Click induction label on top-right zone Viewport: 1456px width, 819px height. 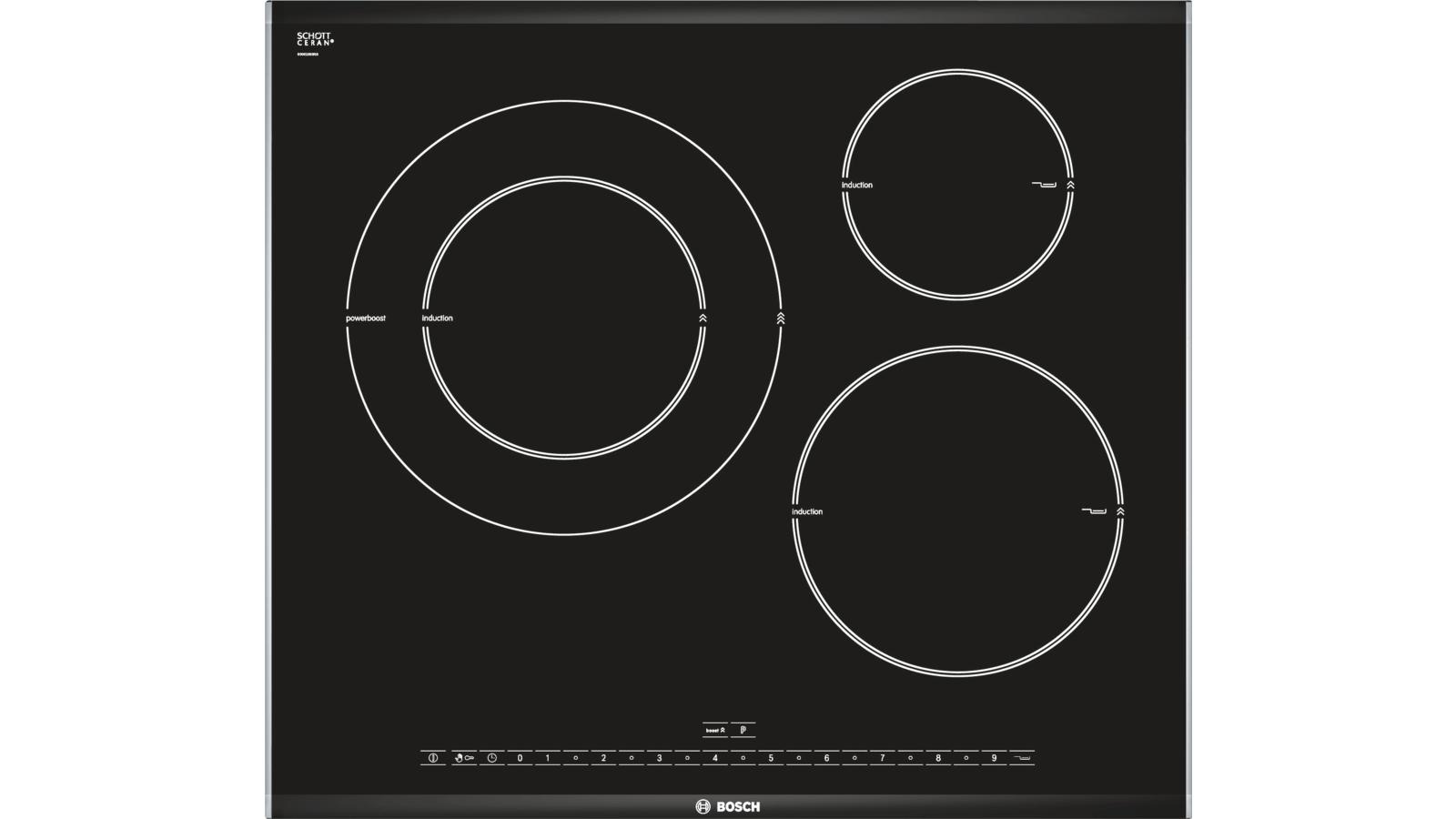(x=857, y=186)
